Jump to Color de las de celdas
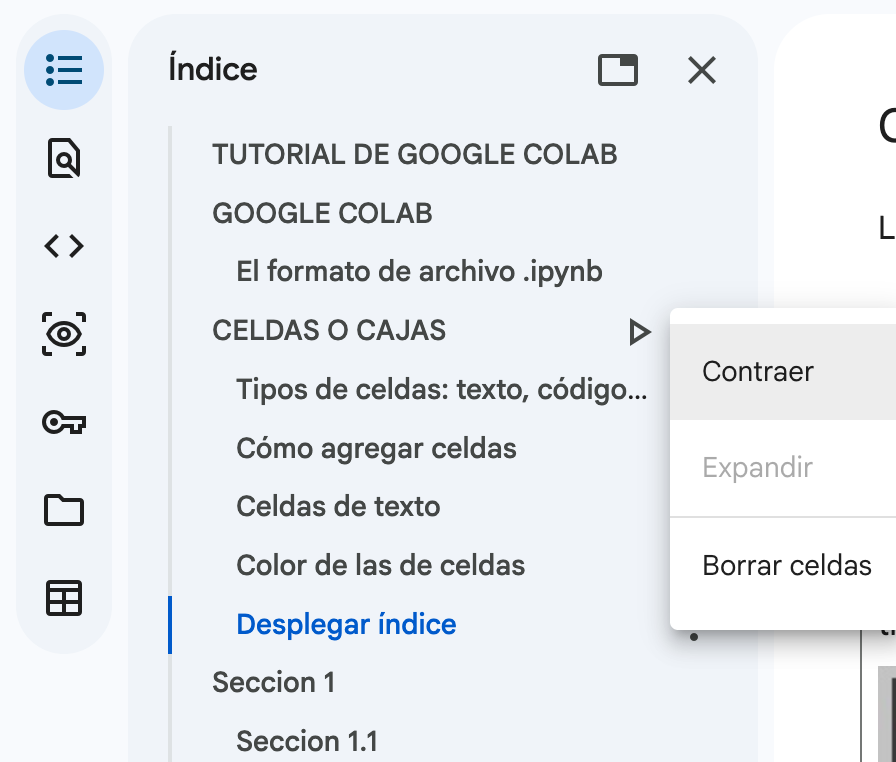This screenshot has height=762, width=896. (x=380, y=566)
